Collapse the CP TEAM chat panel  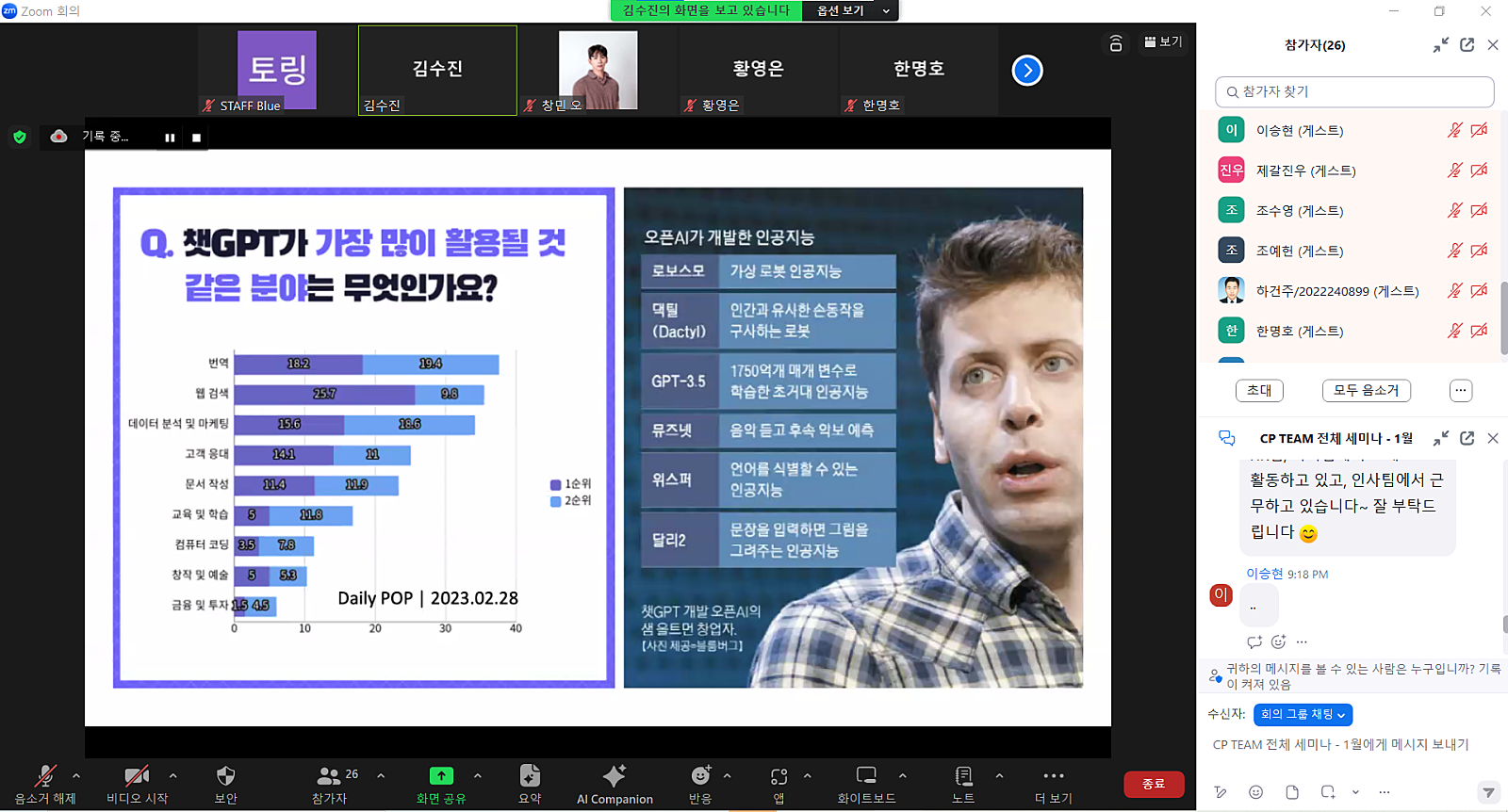[x=1441, y=438]
